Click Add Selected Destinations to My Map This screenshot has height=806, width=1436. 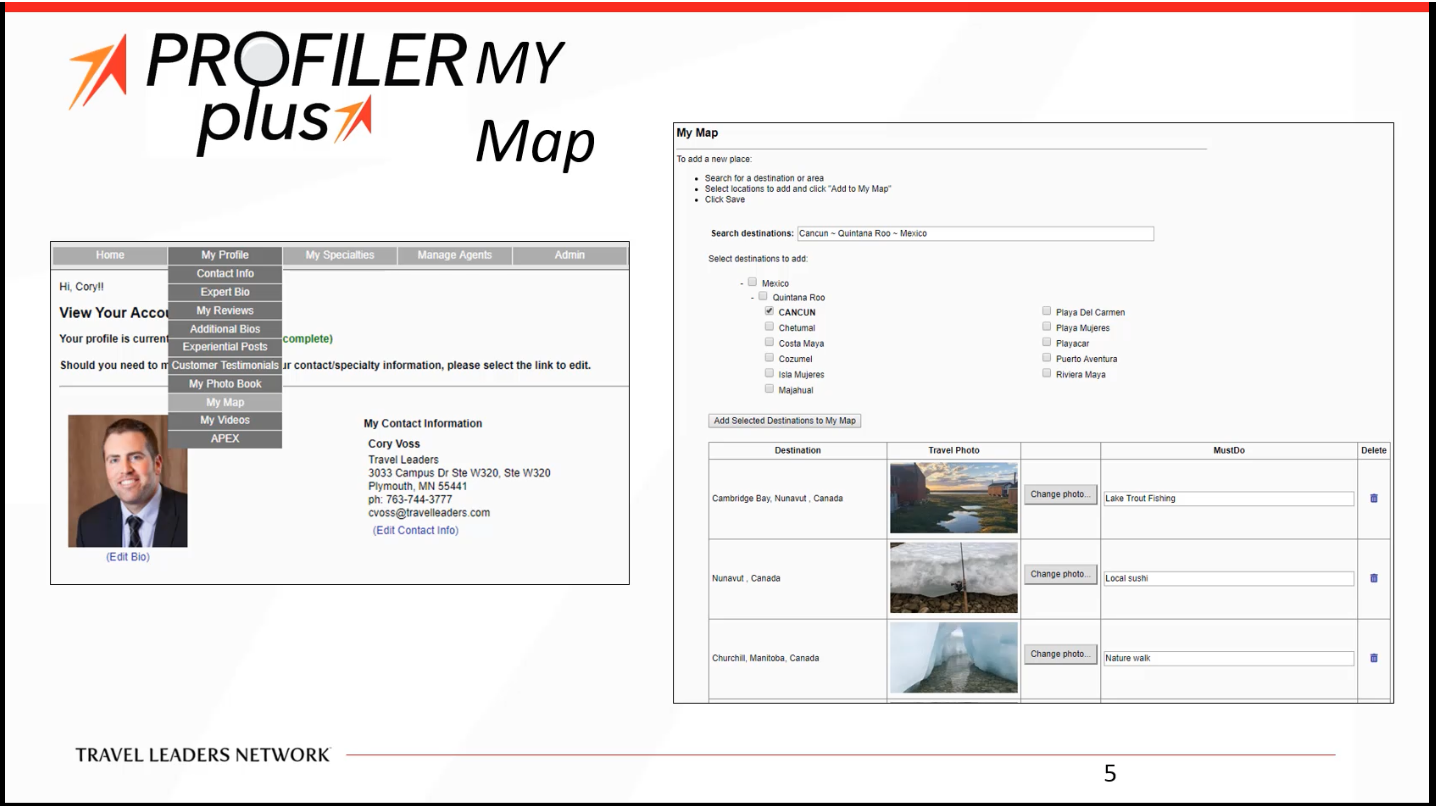tap(785, 421)
